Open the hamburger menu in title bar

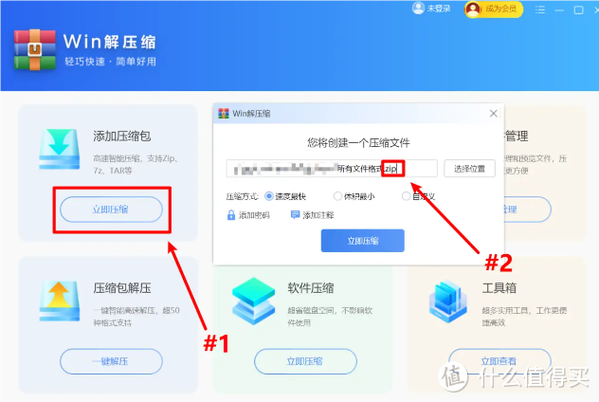pyautogui.click(x=540, y=10)
